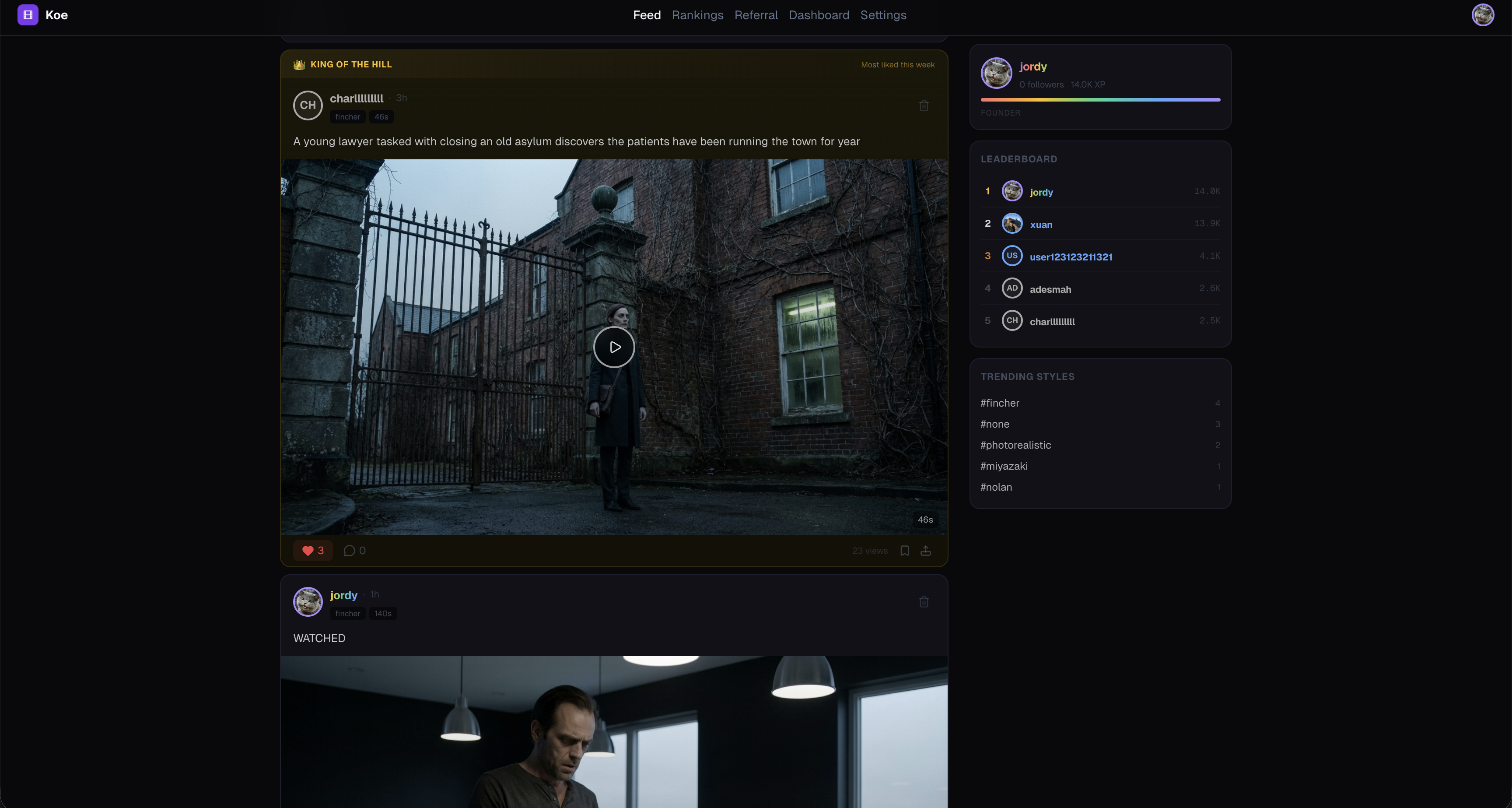Click the 'Most liked this week' label
This screenshot has height=808, width=1512.
point(897,65)
